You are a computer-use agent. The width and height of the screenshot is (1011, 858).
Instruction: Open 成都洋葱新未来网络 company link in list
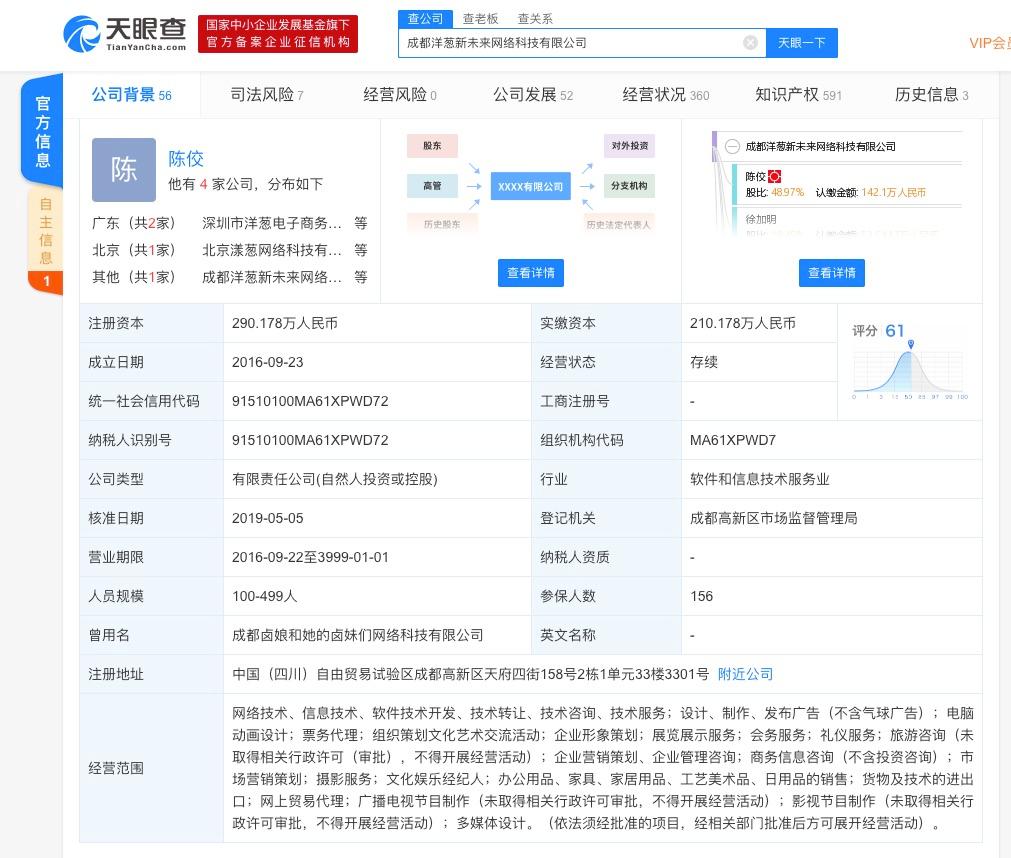[x=271, y=277]
